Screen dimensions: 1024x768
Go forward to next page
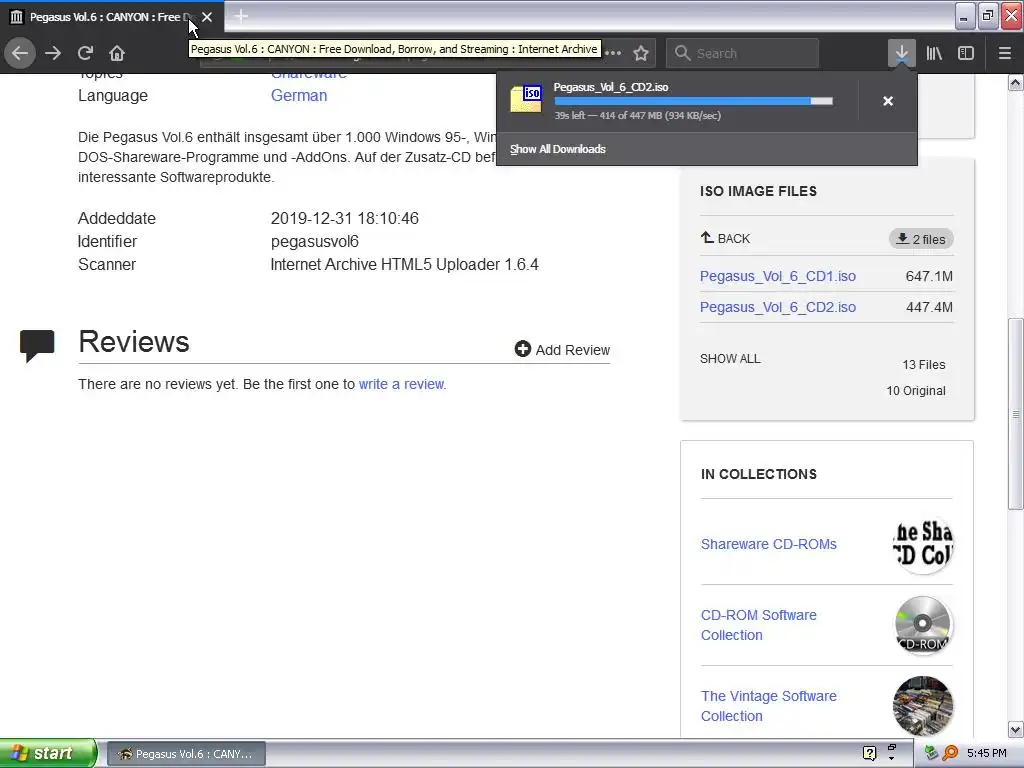point(53,53)
